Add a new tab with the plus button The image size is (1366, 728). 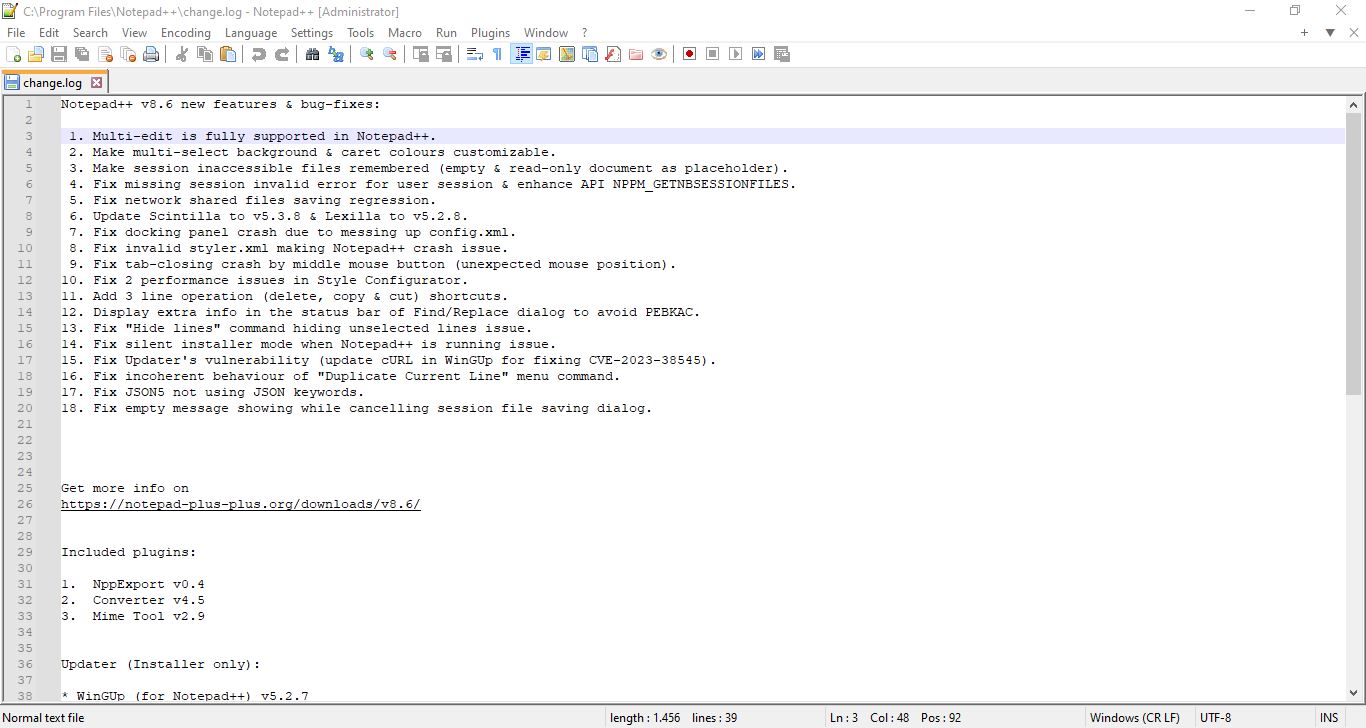coord(1304,33)
